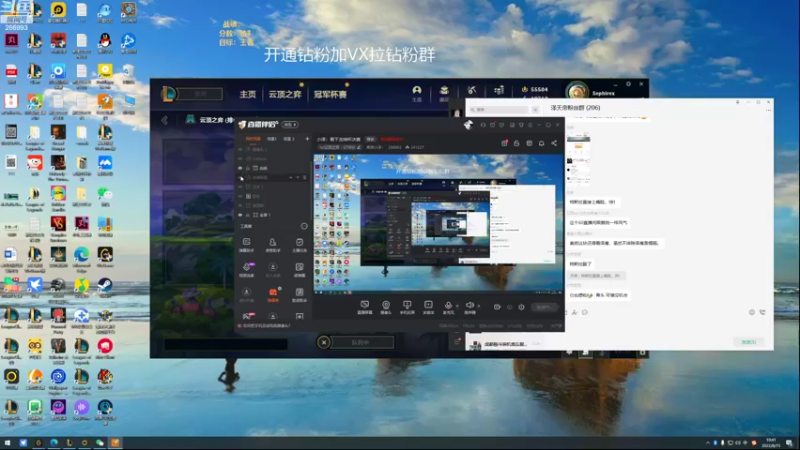
Task: Add a camera source in streaming toolbar
Action: tap(386, 307)
